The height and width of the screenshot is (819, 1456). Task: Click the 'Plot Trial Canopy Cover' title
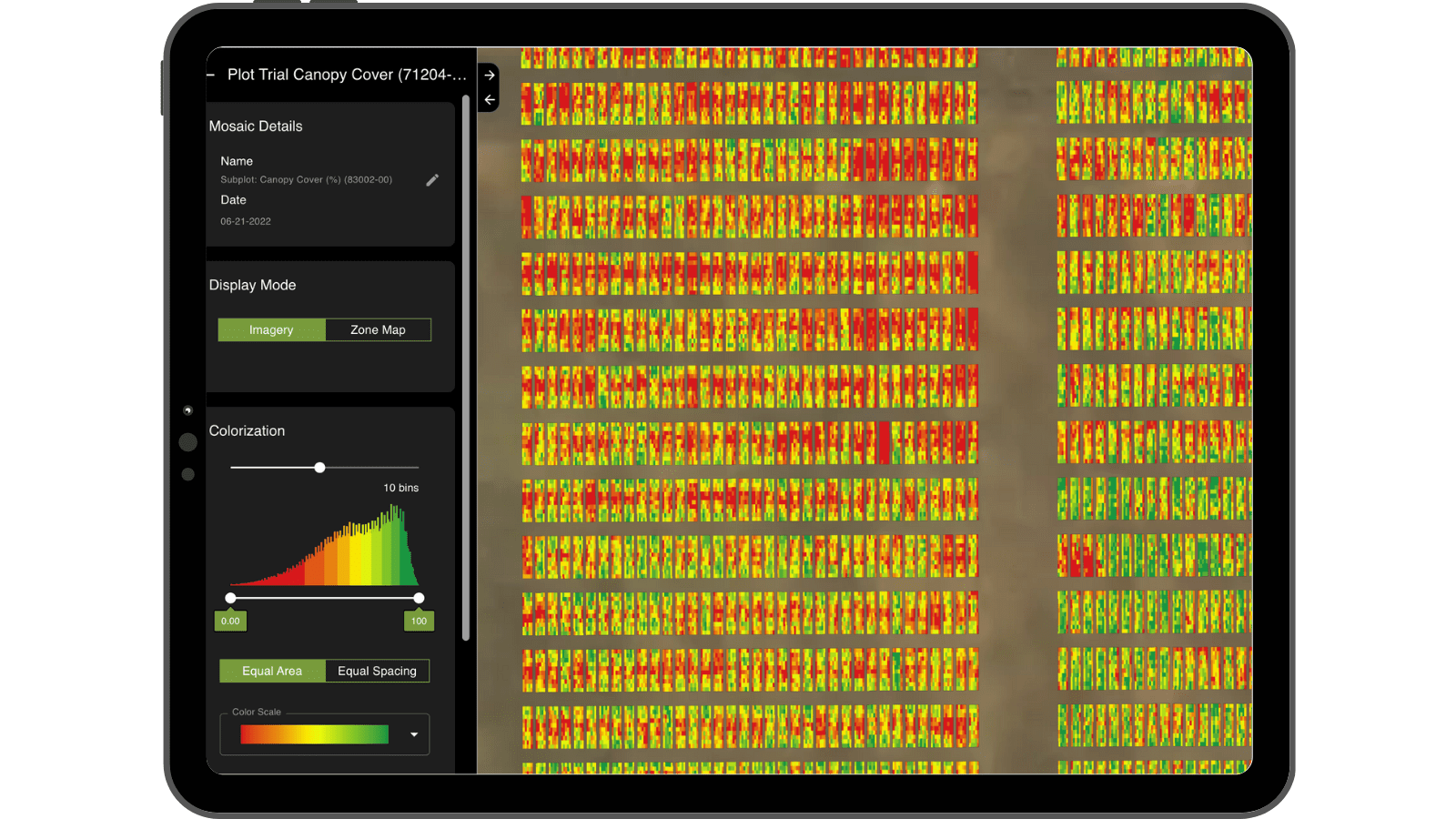[x=347, y=75]
